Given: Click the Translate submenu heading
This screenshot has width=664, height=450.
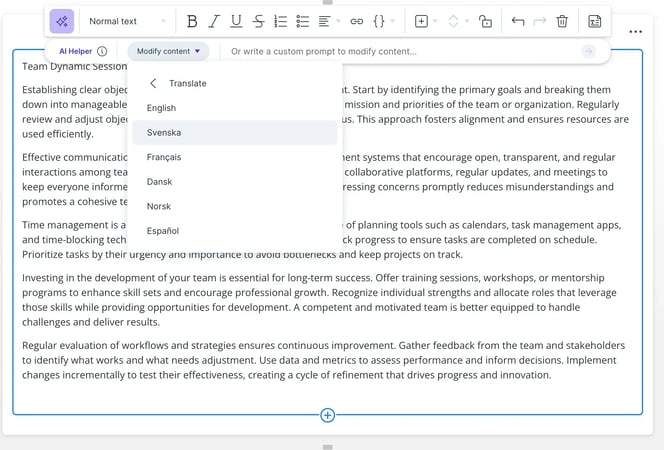Looking at the screenshot, I should 188,83.
